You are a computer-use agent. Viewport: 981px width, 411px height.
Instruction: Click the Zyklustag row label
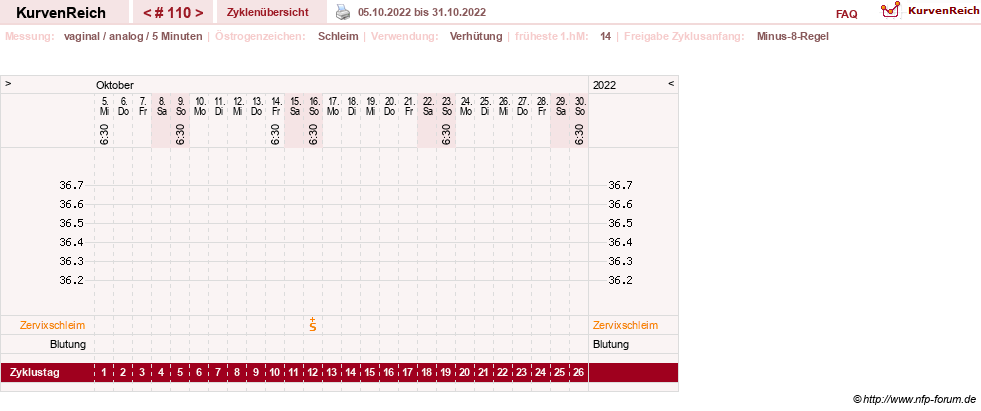(35, 373)
